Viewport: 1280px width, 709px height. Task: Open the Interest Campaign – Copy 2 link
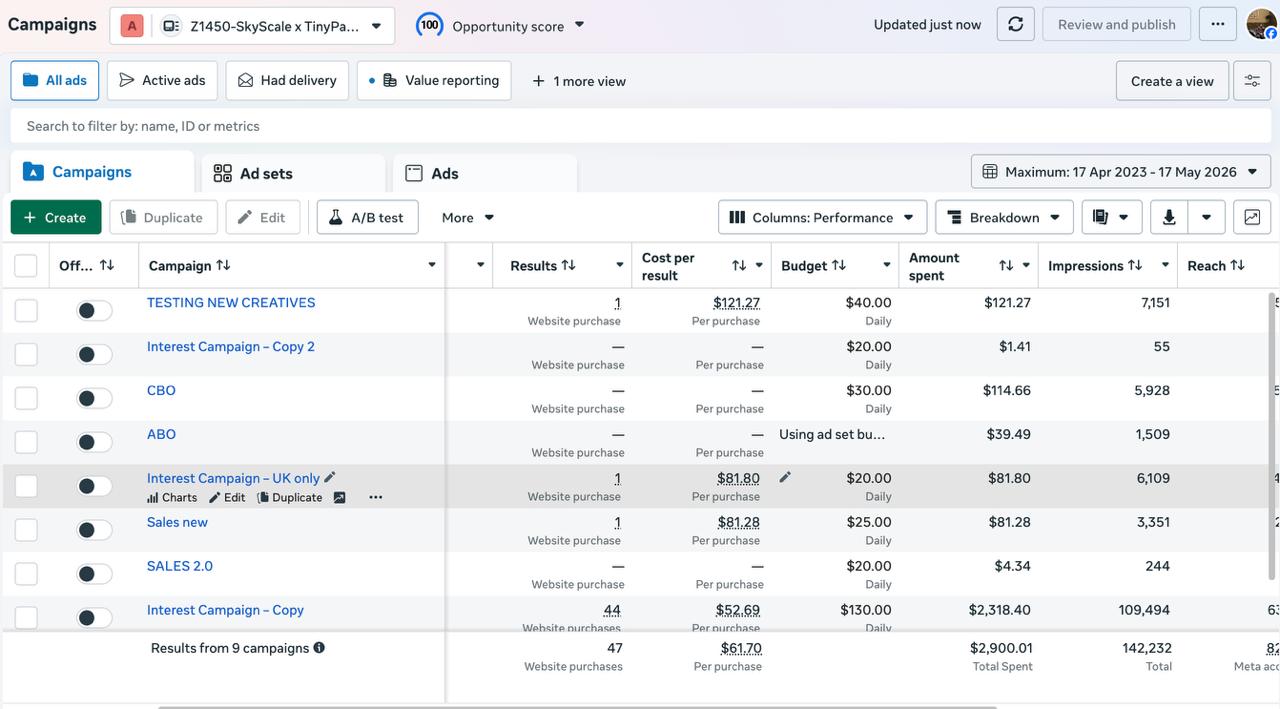(x=231, y=346)
